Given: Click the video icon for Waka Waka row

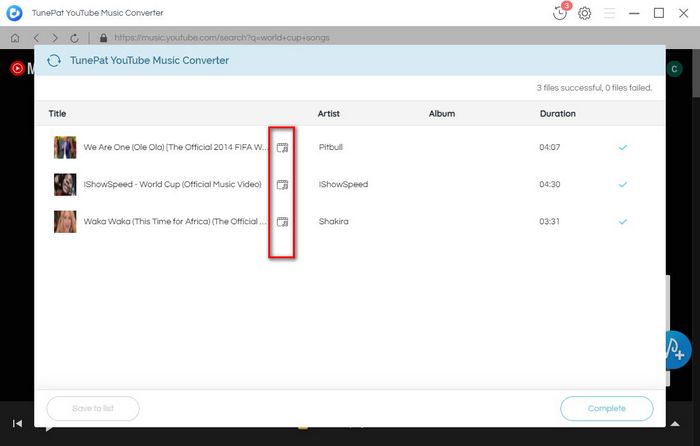Looking at the screenshot, I should [282, 221].
